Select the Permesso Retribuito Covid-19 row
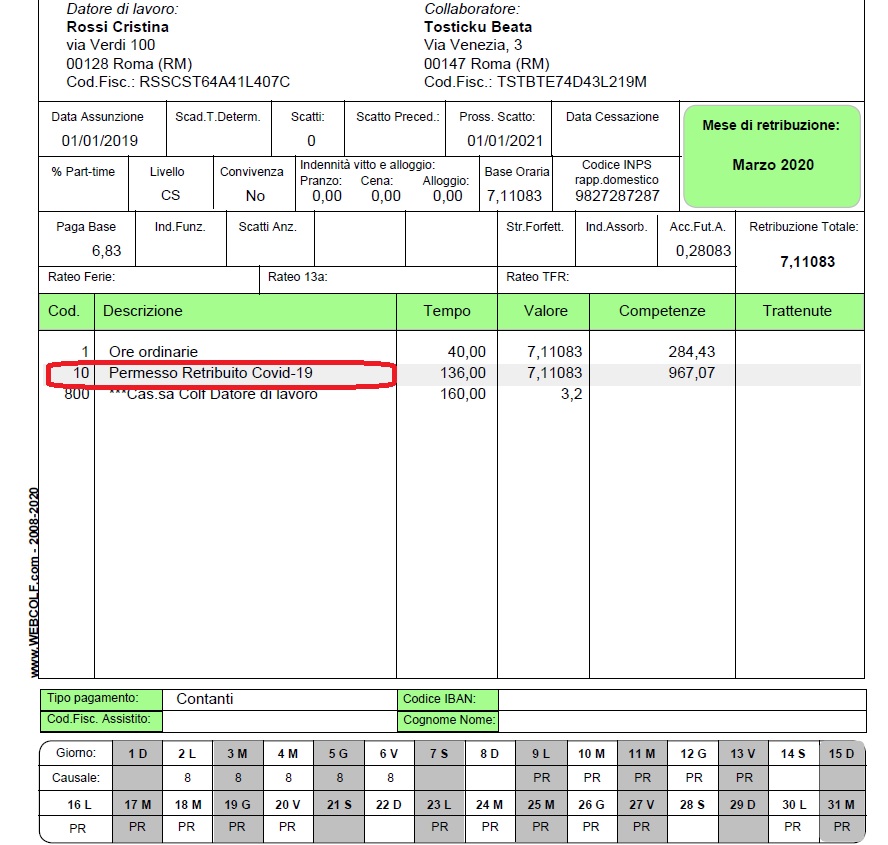888x845 pixels. (x=210, y=373)
